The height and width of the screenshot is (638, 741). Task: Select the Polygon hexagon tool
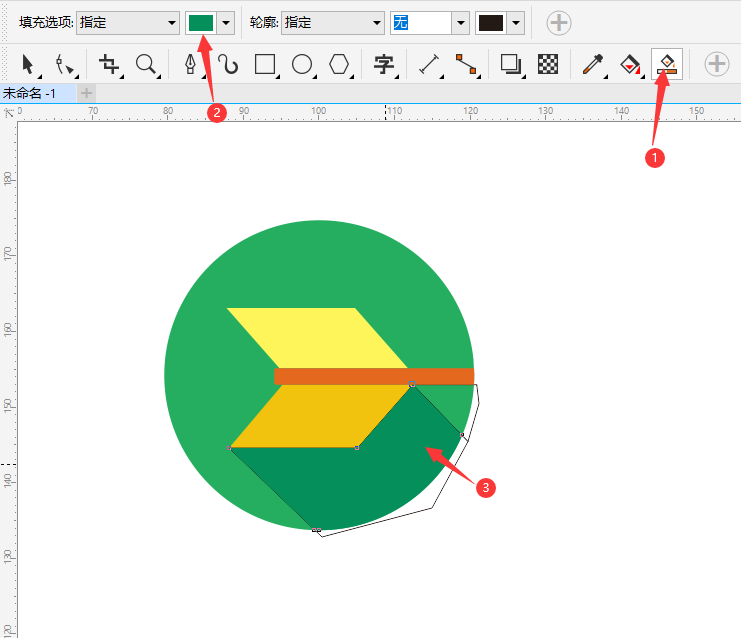[339, 64]
